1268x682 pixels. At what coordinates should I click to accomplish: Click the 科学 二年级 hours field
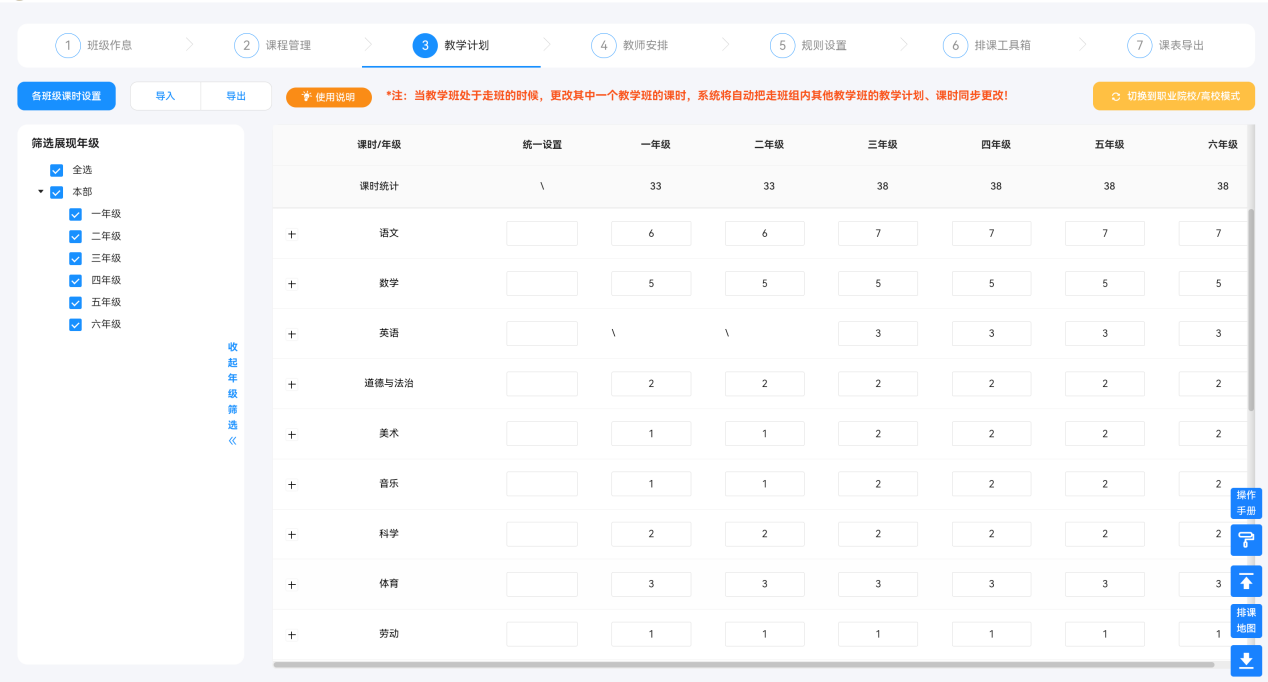pos(765,533)
